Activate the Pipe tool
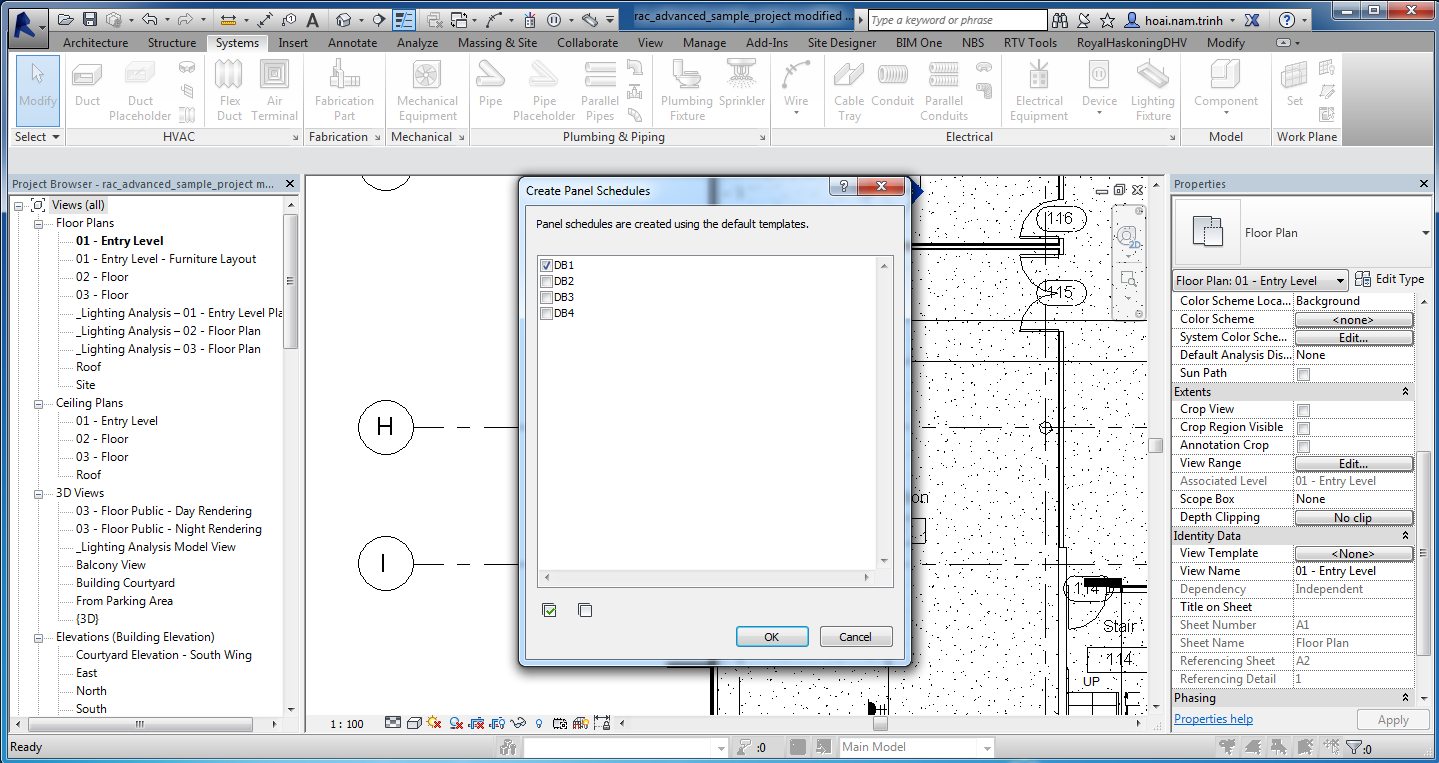1439x763 pixels. click(x=490, y=90)
